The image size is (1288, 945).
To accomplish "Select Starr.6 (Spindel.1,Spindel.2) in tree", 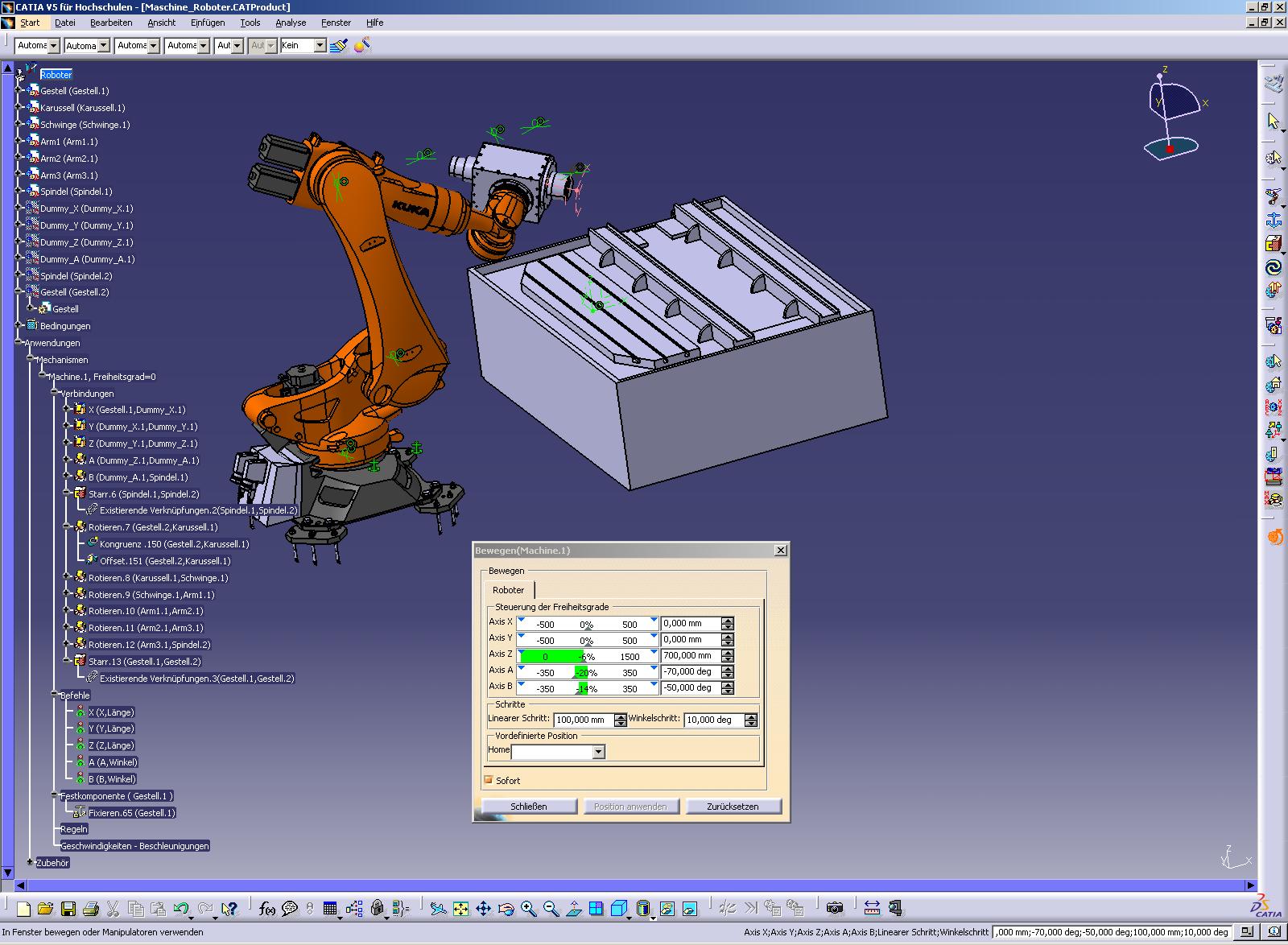I will point(143,493).
